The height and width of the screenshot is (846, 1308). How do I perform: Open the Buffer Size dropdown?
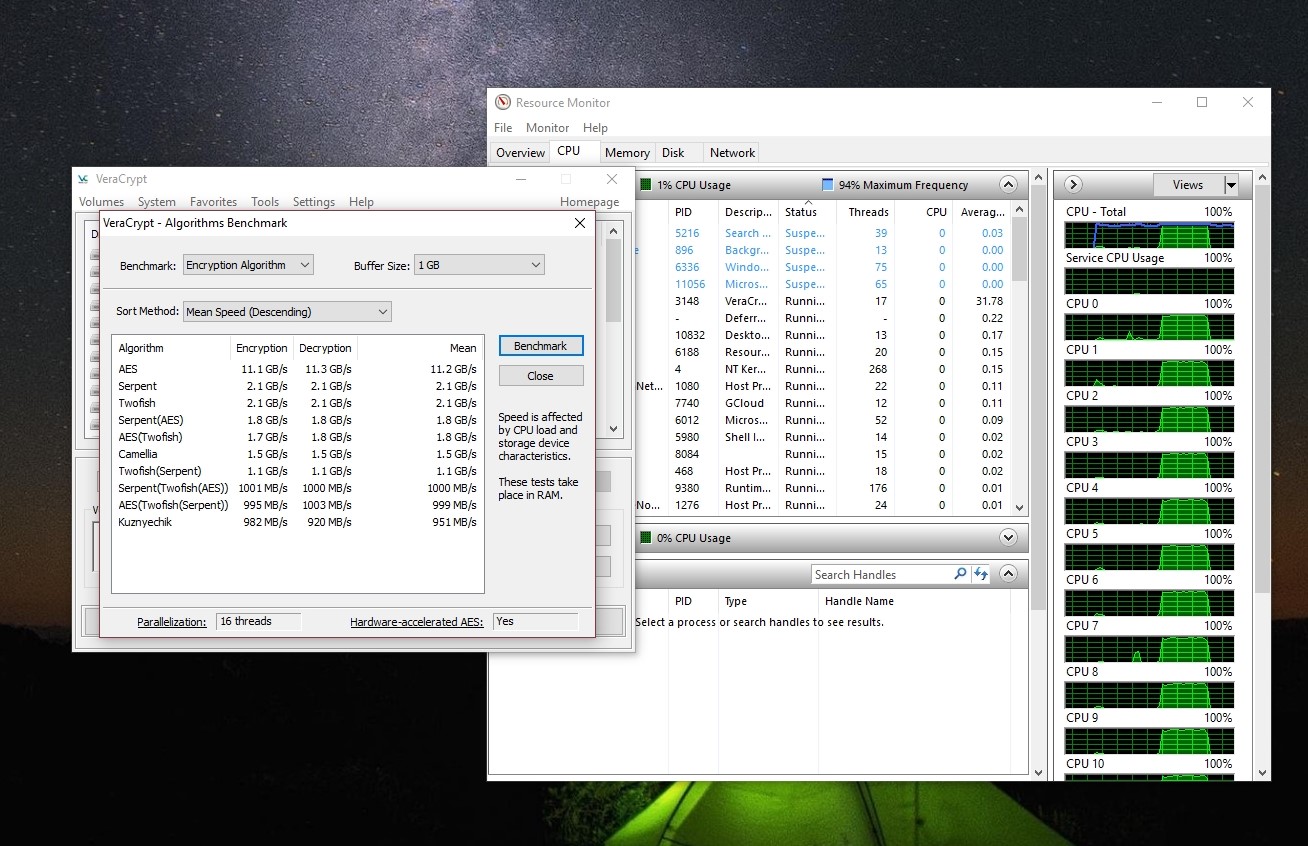tap(479, 265)
